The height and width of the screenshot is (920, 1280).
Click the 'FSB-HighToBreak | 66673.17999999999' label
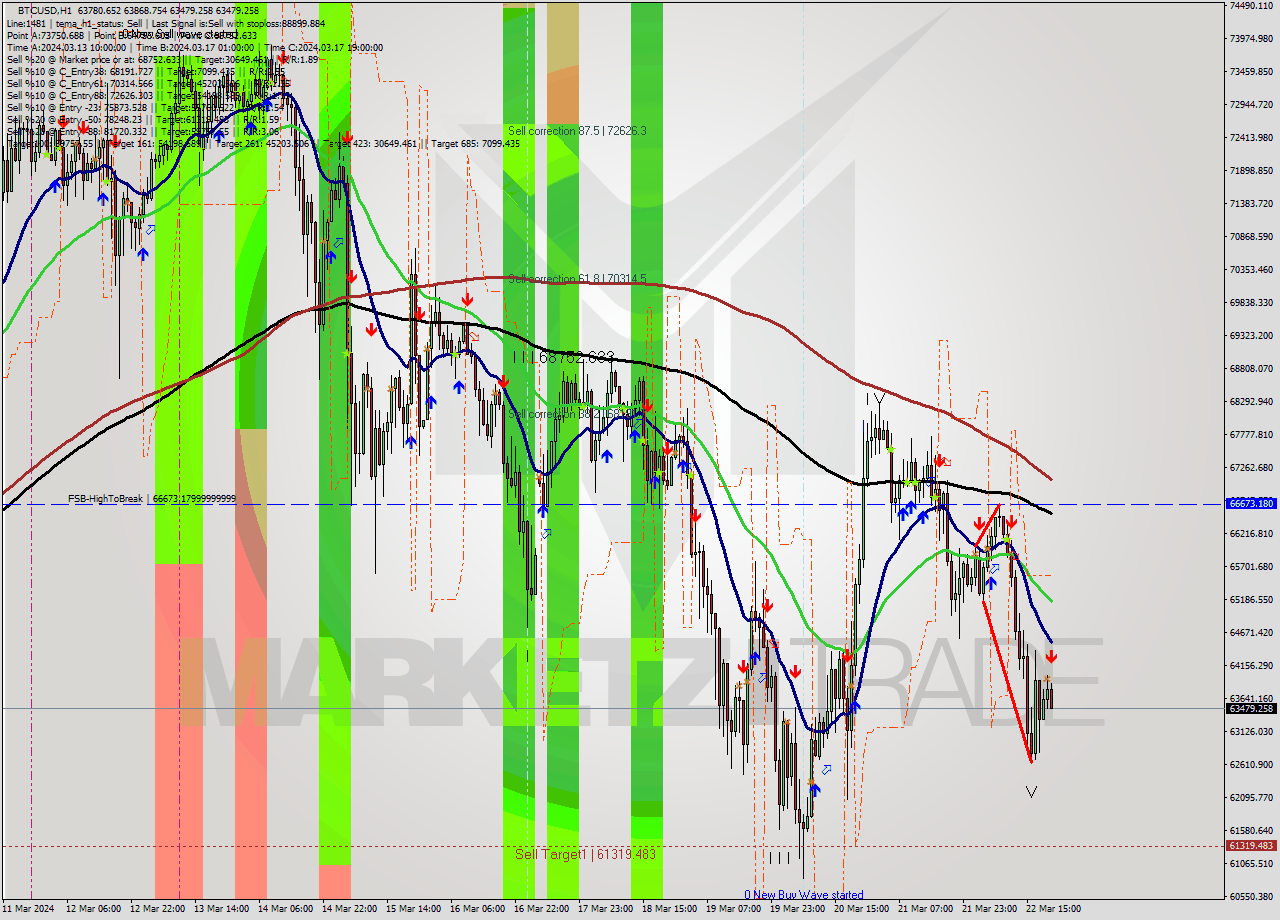click(x=152, y=498)
